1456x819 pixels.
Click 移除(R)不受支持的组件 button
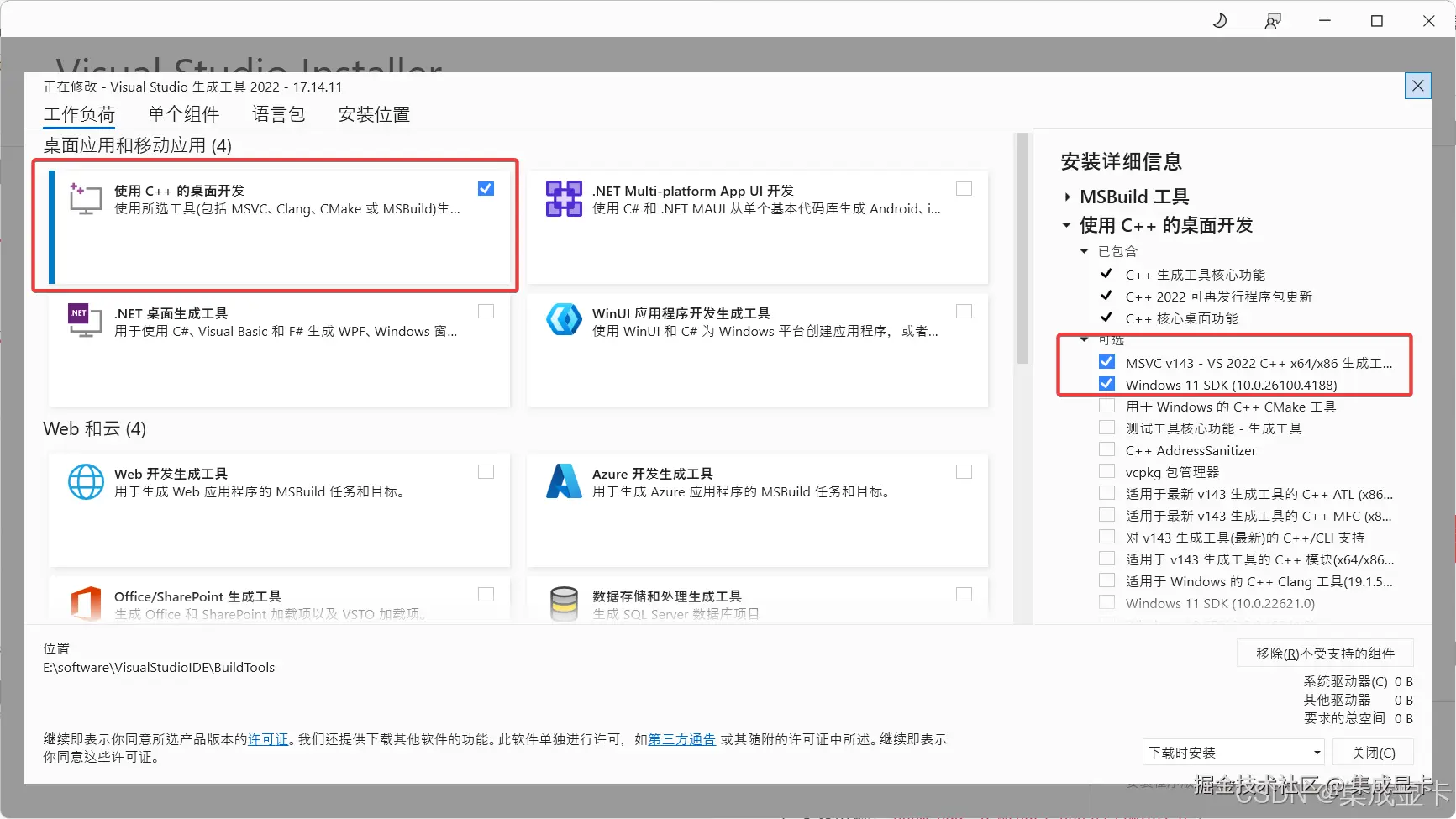click(x=1325, y=653)
